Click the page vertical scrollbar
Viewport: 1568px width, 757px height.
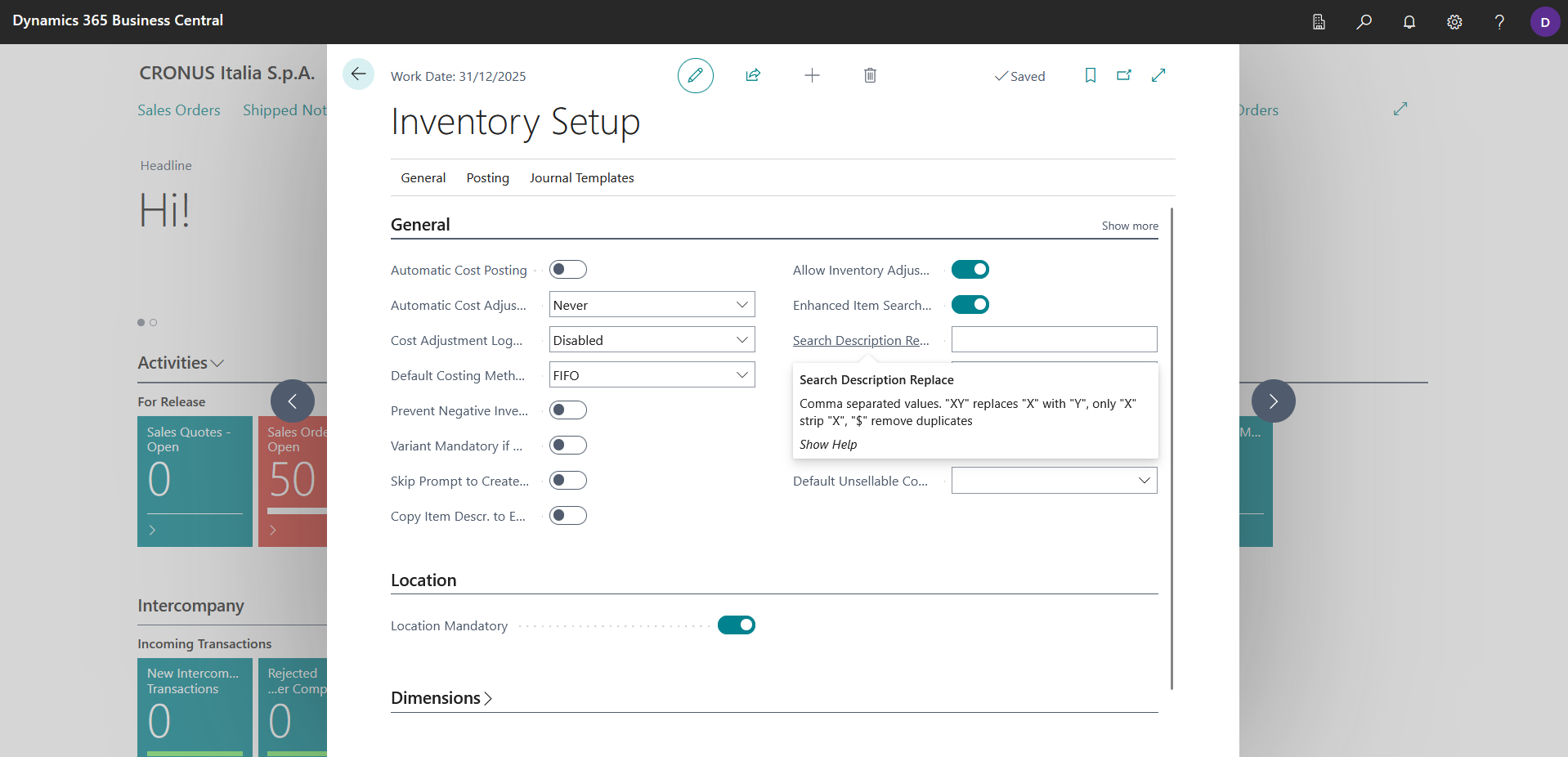pos(1172,449)
